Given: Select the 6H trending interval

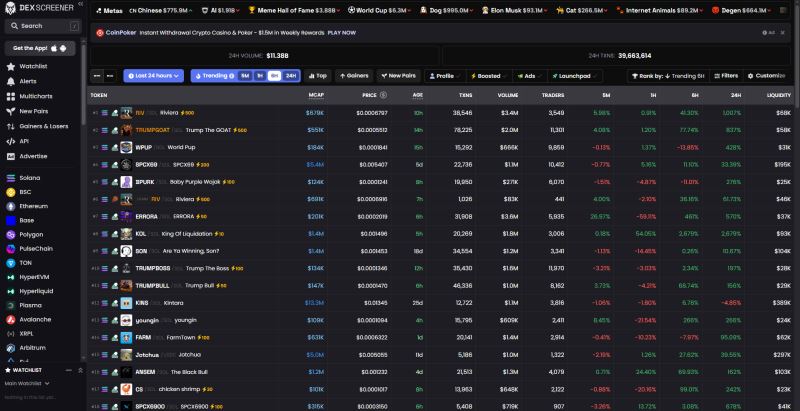Looking at the screenshot, I should (x=274, y=76).
